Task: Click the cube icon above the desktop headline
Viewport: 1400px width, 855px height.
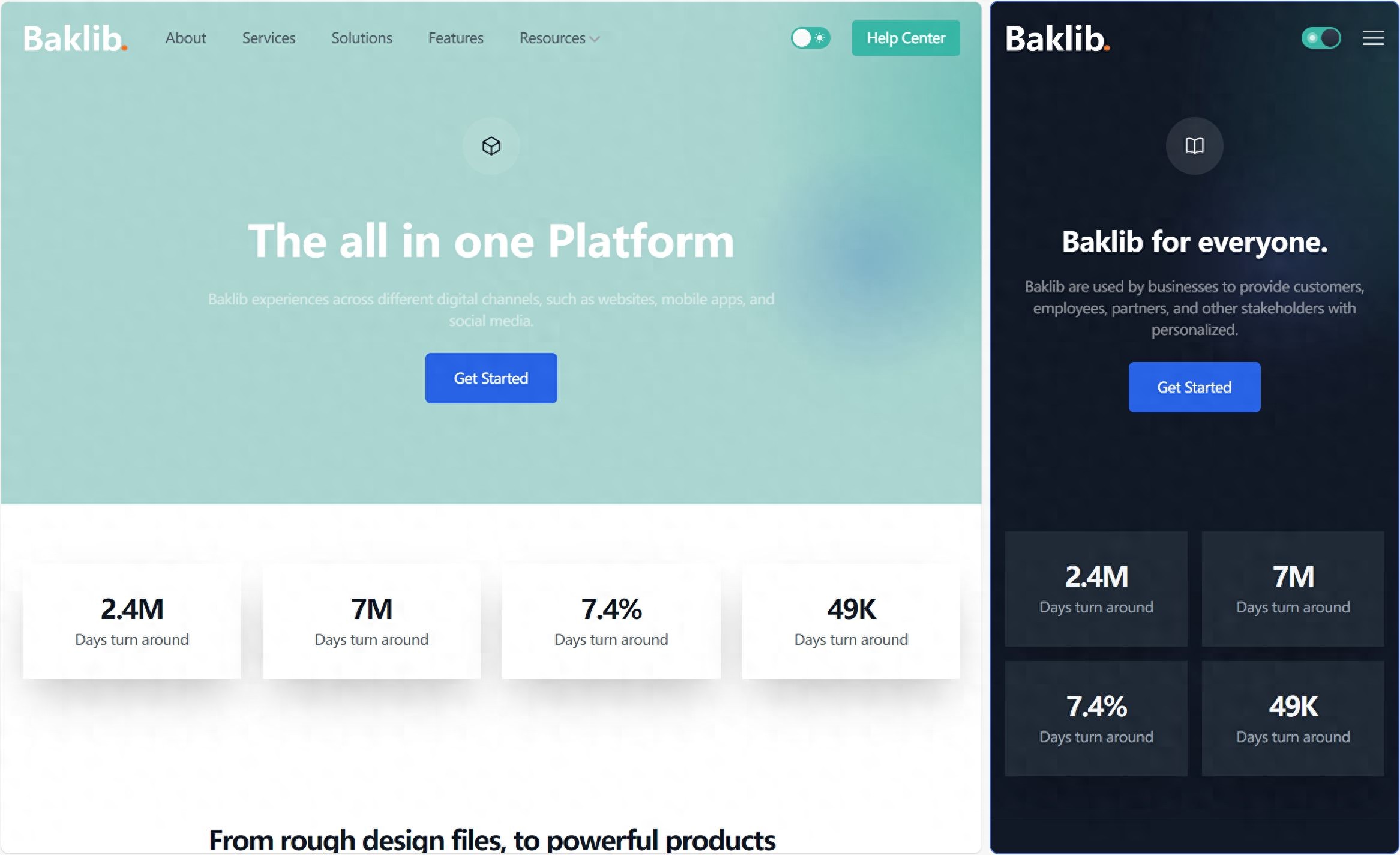Action: [491, 146]
